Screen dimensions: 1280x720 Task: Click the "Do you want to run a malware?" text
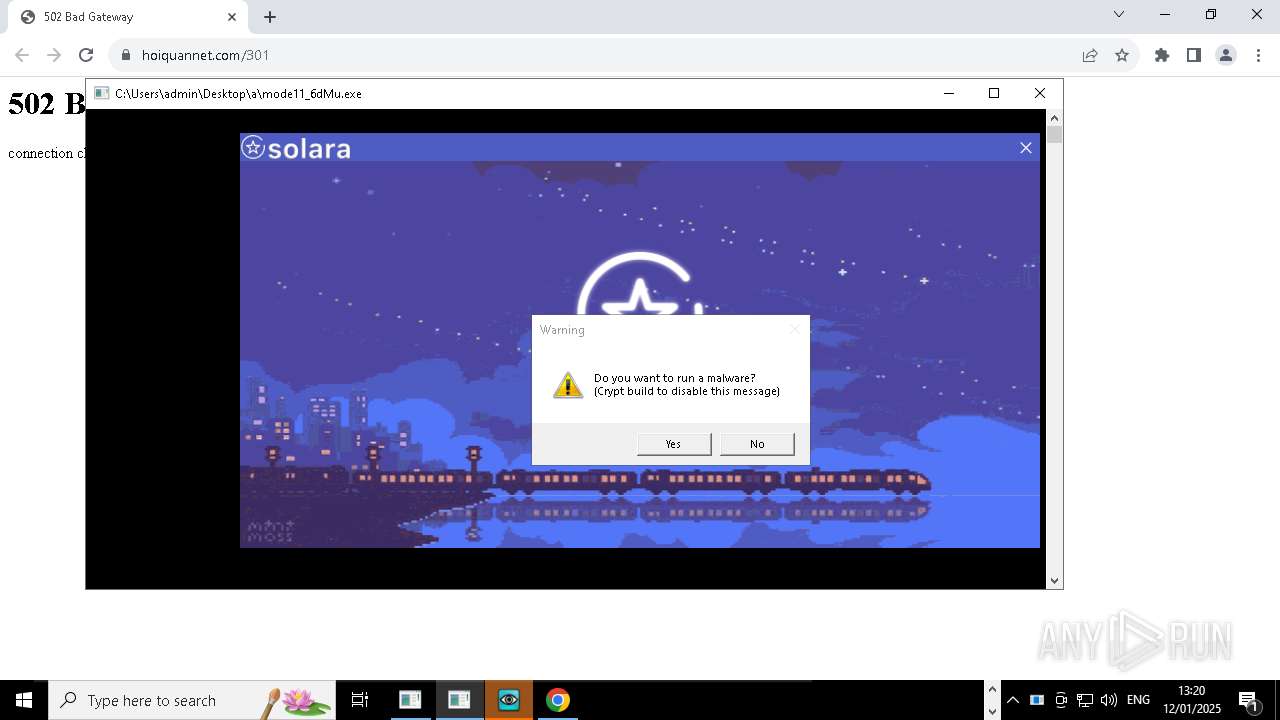[x=675, y=378]
